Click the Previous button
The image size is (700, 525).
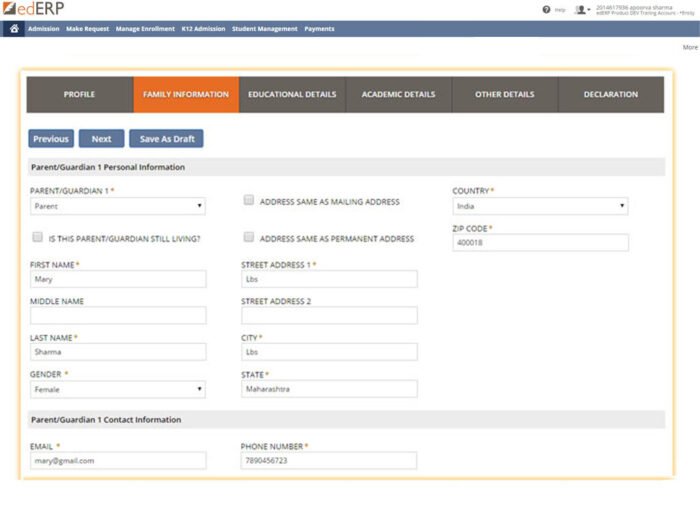click(51, 138)
